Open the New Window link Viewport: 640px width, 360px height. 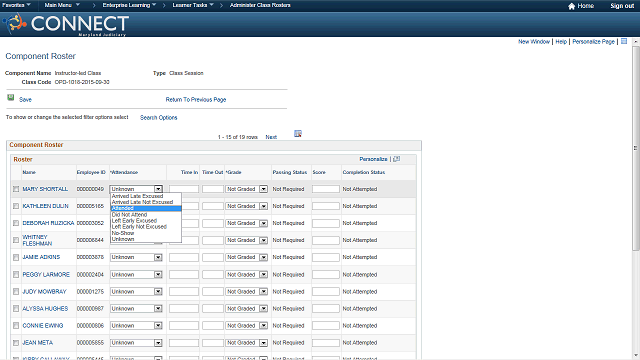534,42
